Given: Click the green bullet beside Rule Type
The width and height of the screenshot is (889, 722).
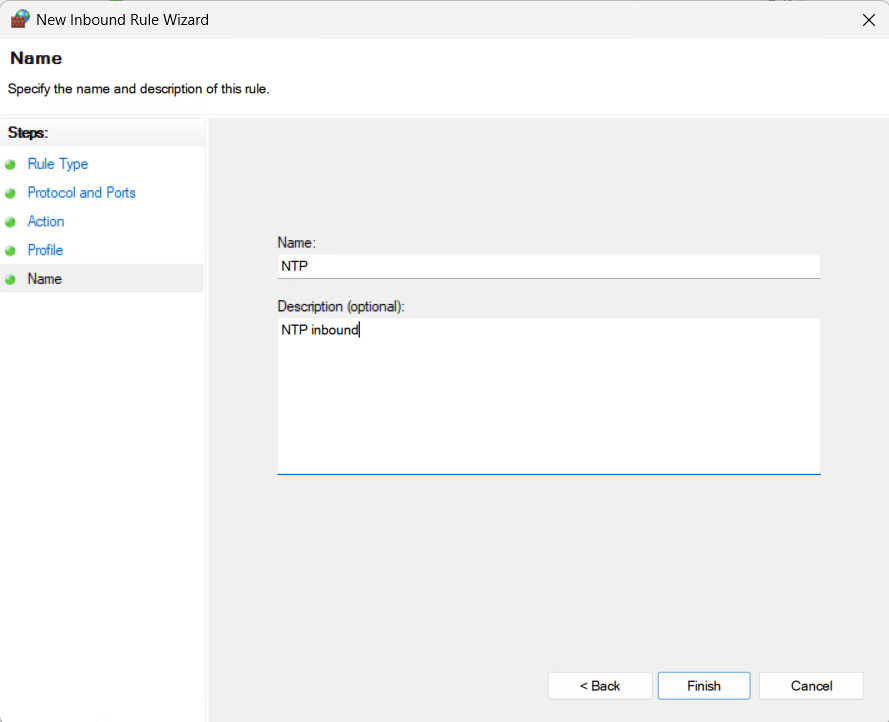Looking at the screenshot, I should point(11,164).
